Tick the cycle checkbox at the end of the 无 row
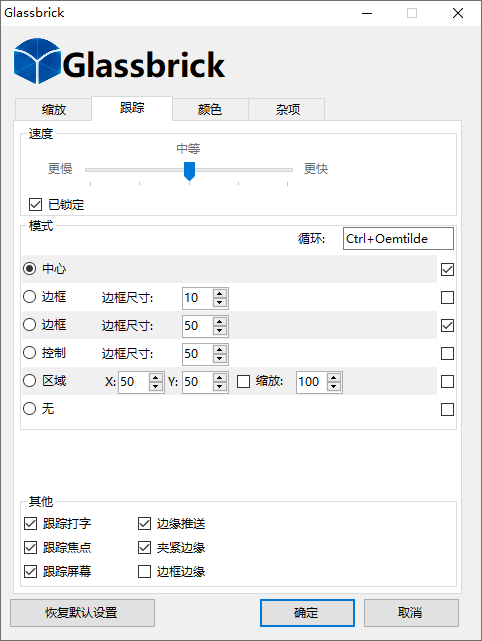Image resolution: width=482 pixels, height=641 pixels. tap(447, 409)
